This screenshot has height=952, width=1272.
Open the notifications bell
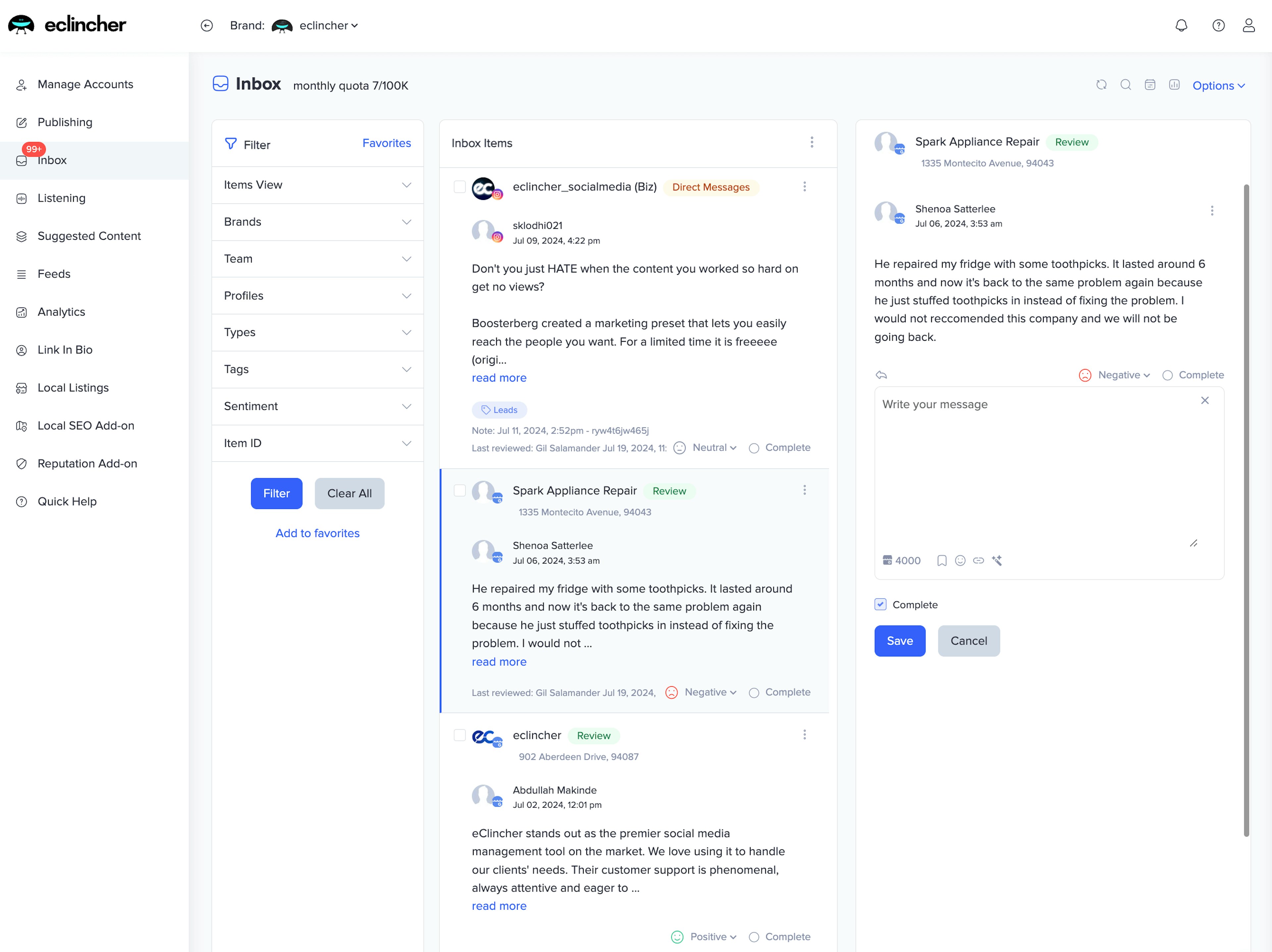point(1181,25)
